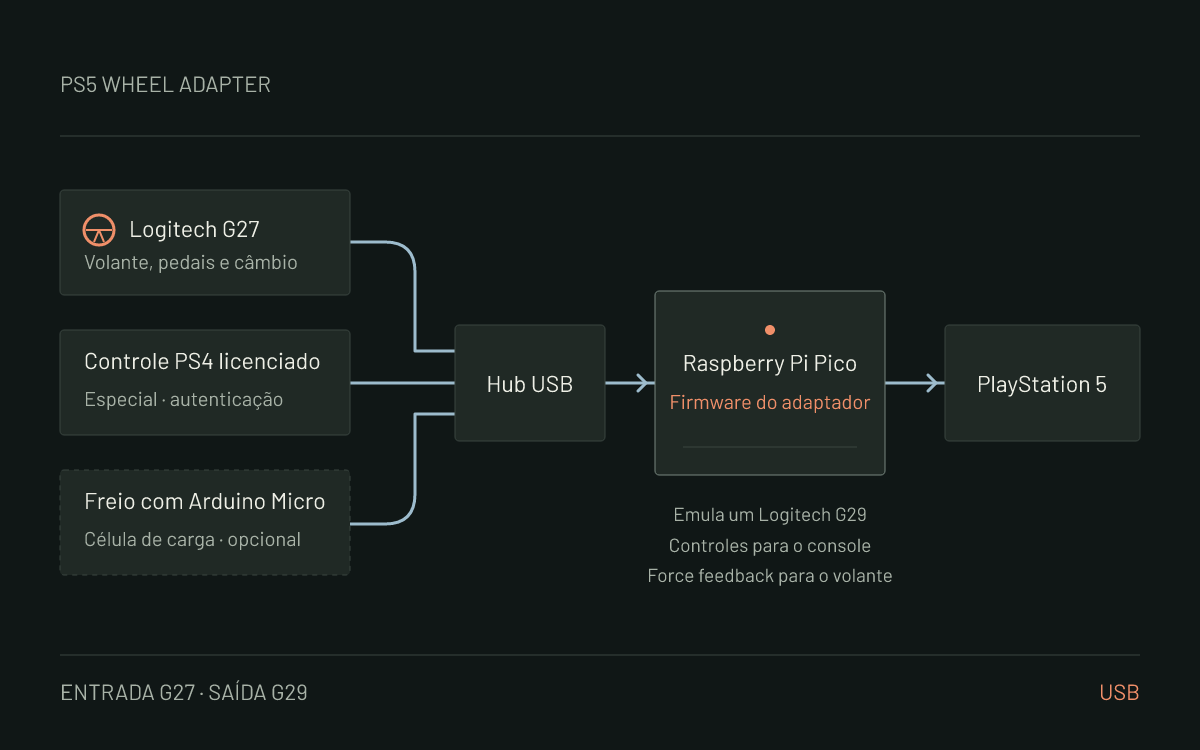Click the orange dot above Raspberry Pi Pico
The height and width of the screenshot is (750, 1200).
pyautogui.click(x=770, y=330)
